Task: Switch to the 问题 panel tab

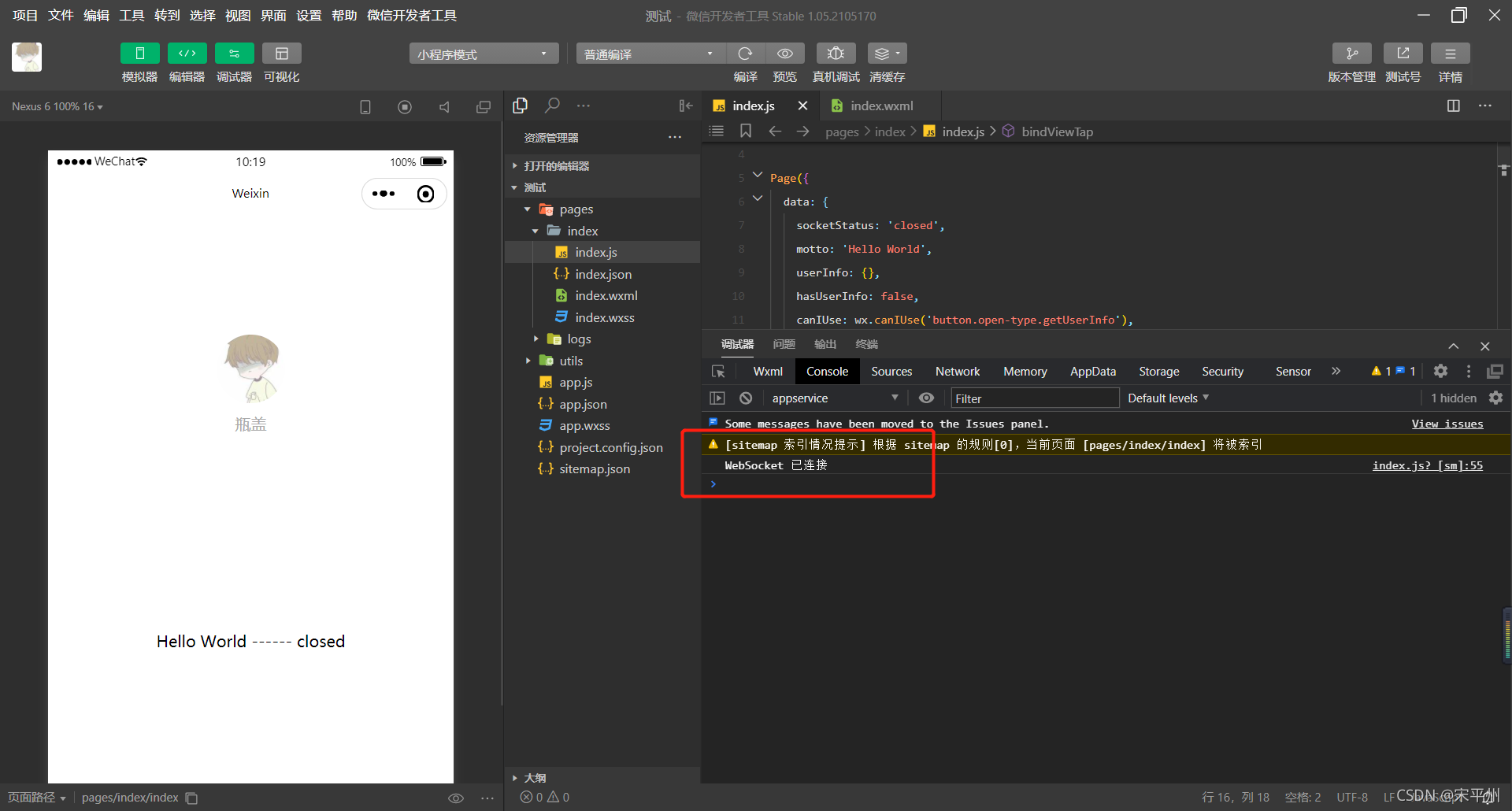Action: coord(784,344)
